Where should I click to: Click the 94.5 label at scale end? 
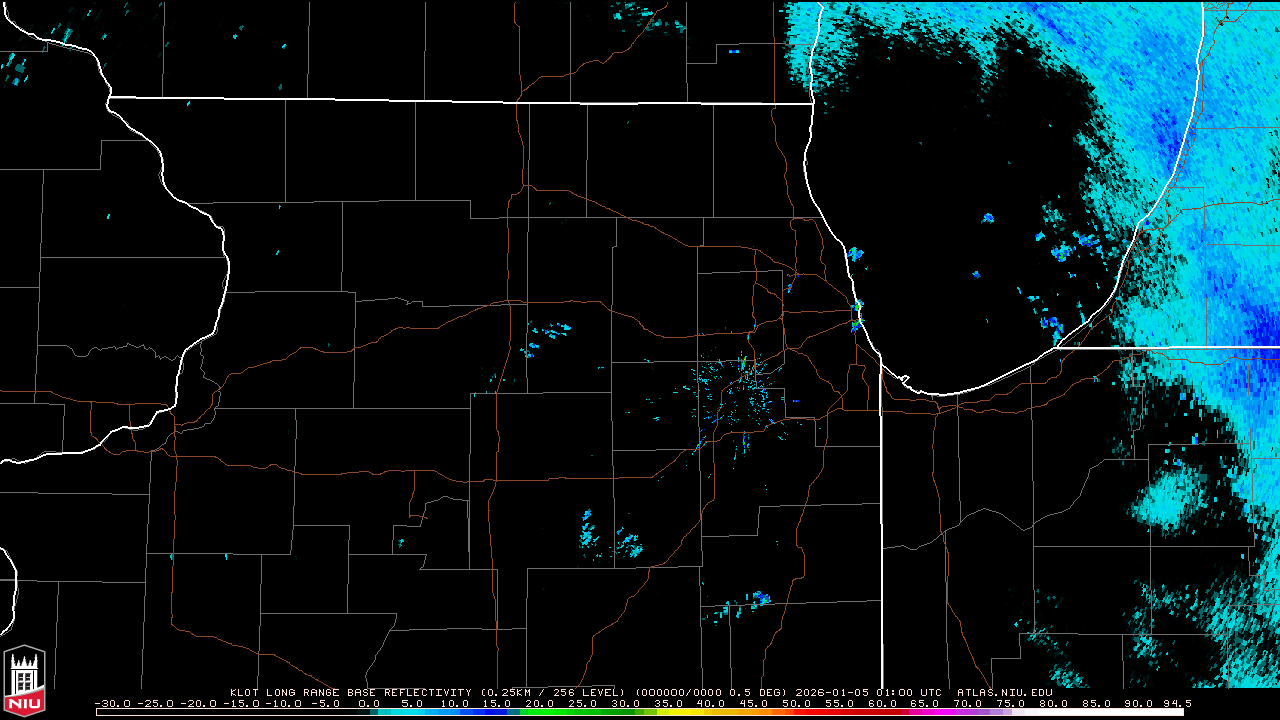(x=1175, y=703)
